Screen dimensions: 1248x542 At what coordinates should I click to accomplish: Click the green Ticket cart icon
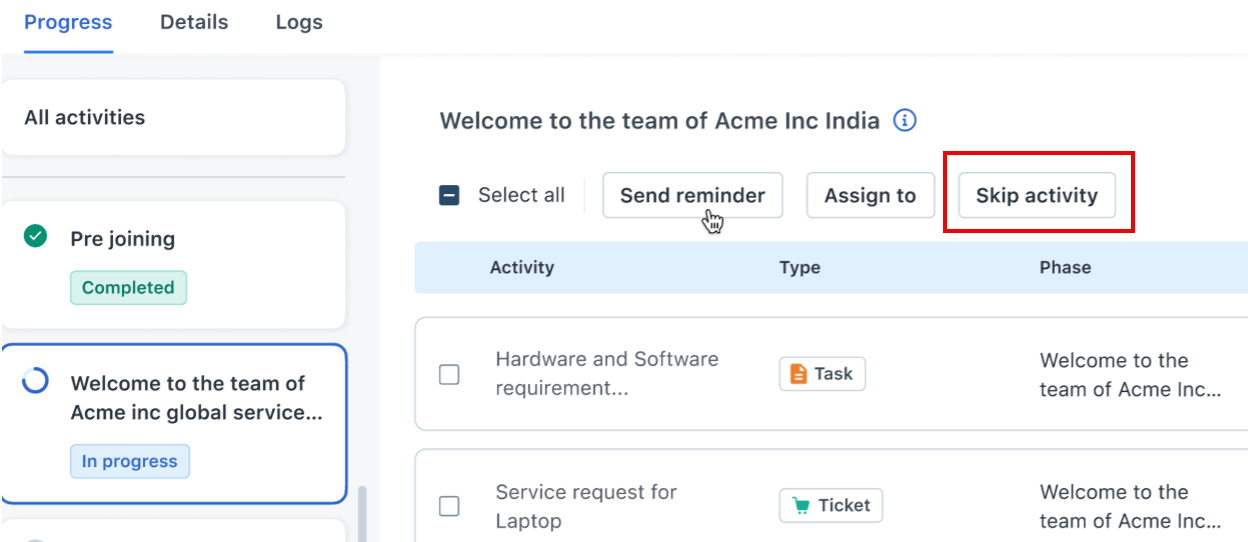pyautogui.click(x=801, y=506)
